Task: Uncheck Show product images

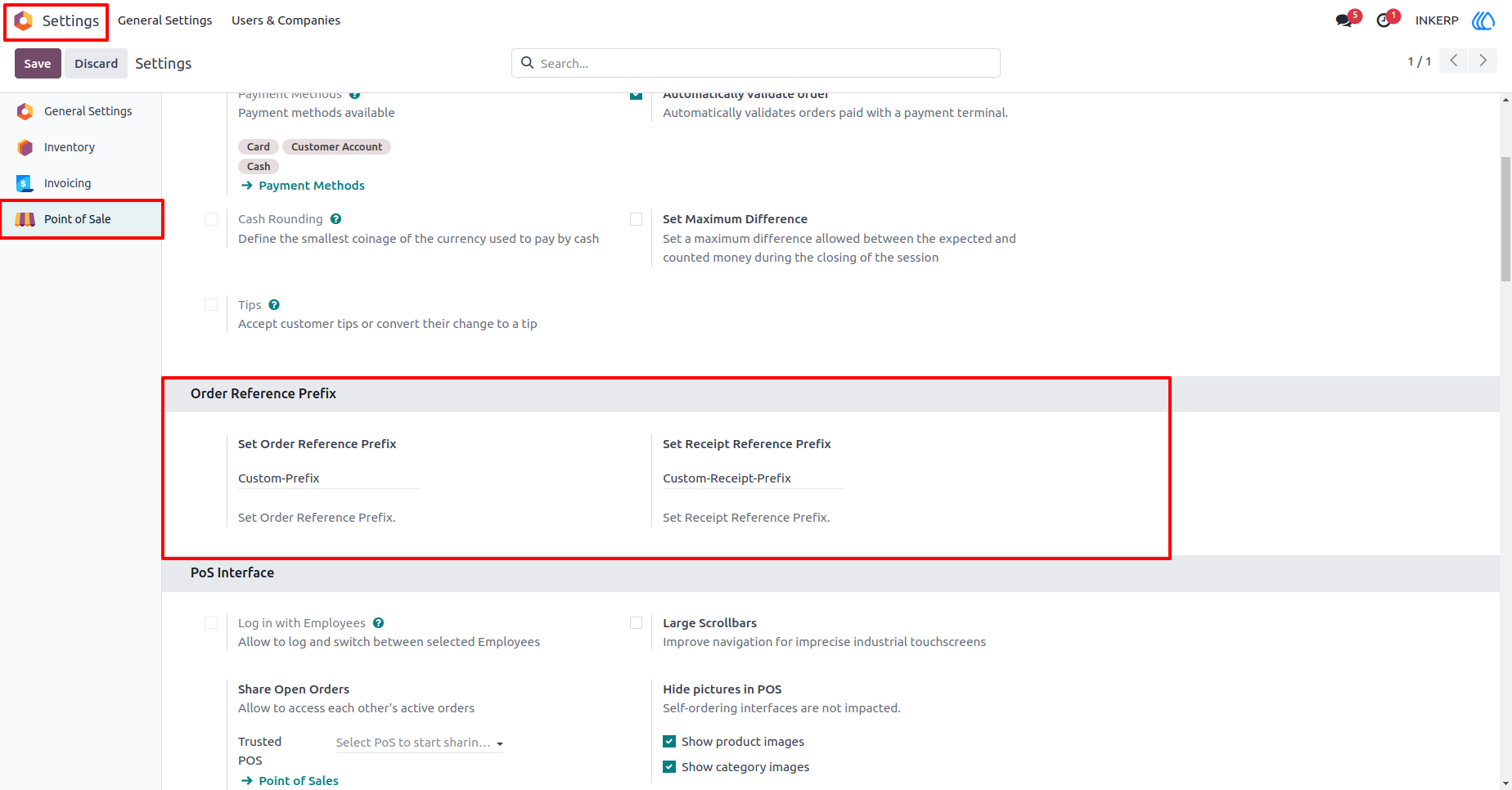Action: pyautogui.click(x=669, y=742)
